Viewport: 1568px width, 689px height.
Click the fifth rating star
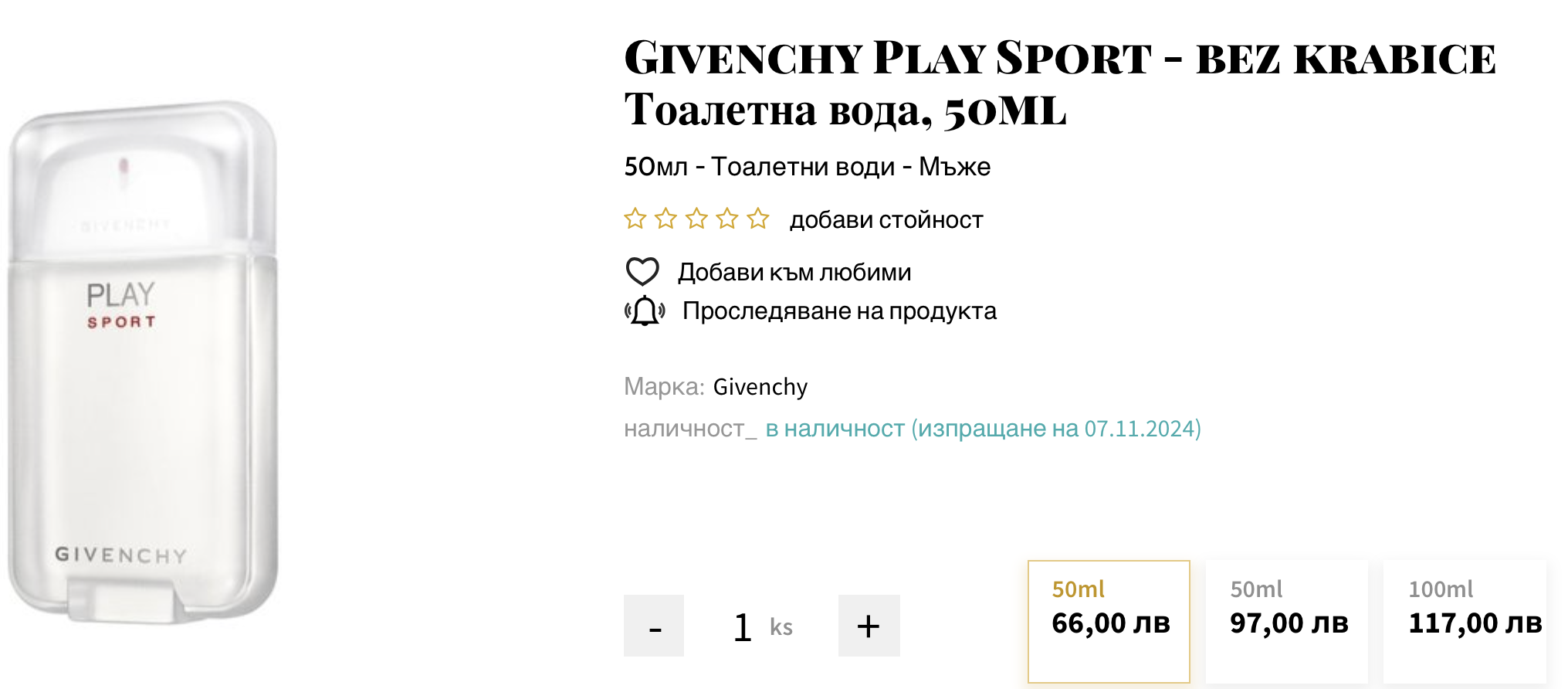tap(758, 219)
